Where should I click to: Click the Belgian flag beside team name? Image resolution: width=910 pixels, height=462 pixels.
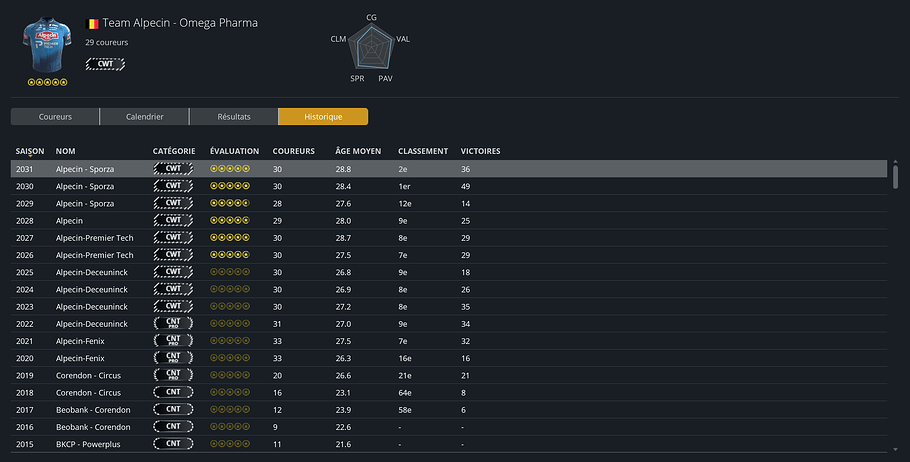(92, 23)
